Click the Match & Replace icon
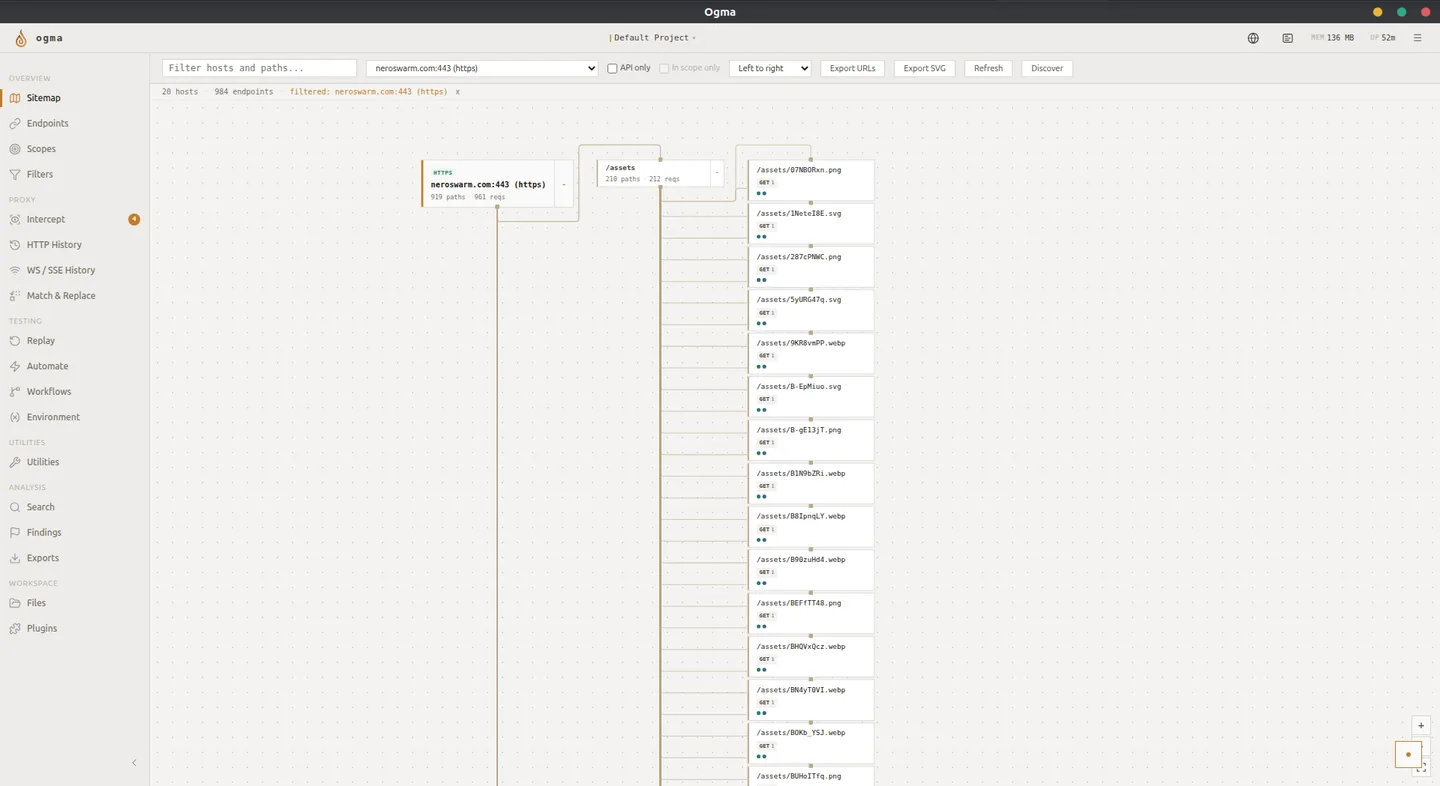The height and width of the screenshot is (786, 1440). point(15,296)
